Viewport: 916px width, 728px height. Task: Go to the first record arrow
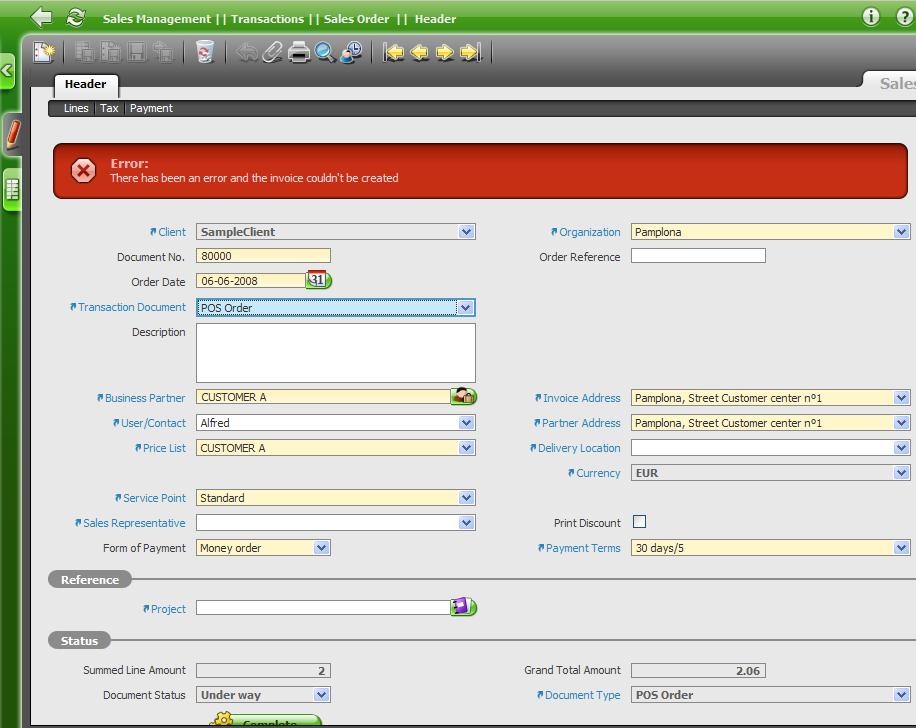tap(394, 52)
